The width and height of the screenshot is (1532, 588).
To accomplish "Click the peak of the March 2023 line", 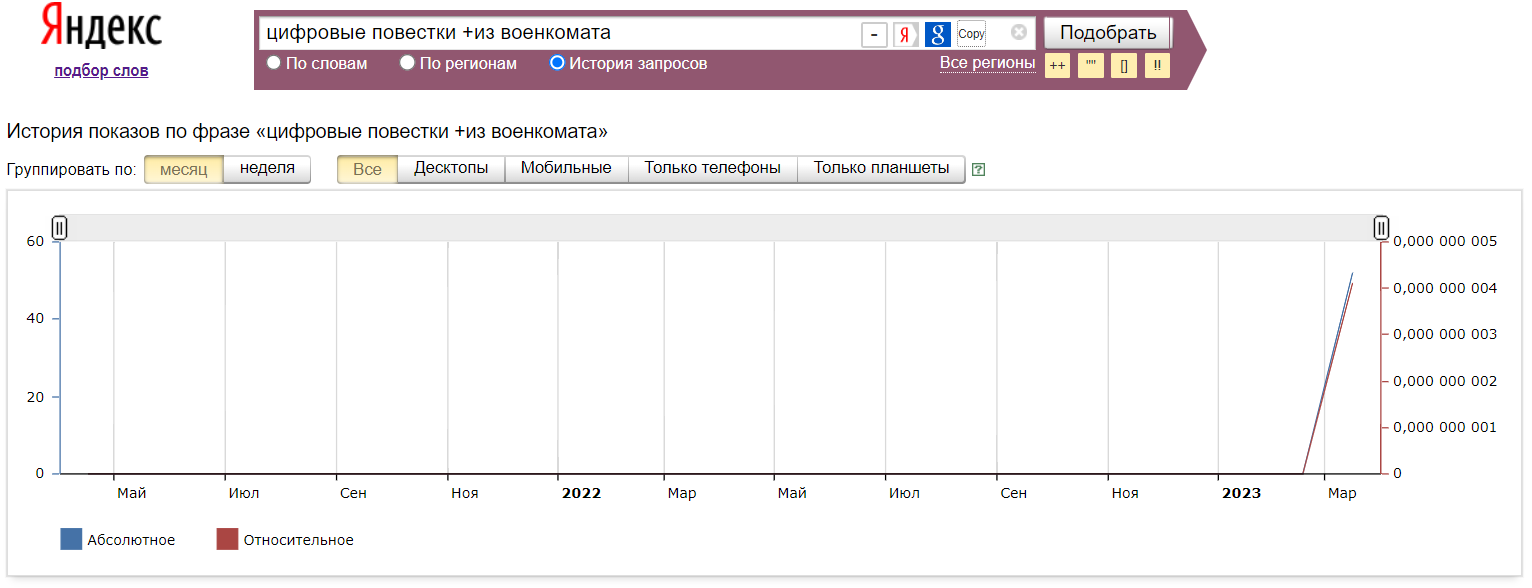I will tap(1352, 273).
